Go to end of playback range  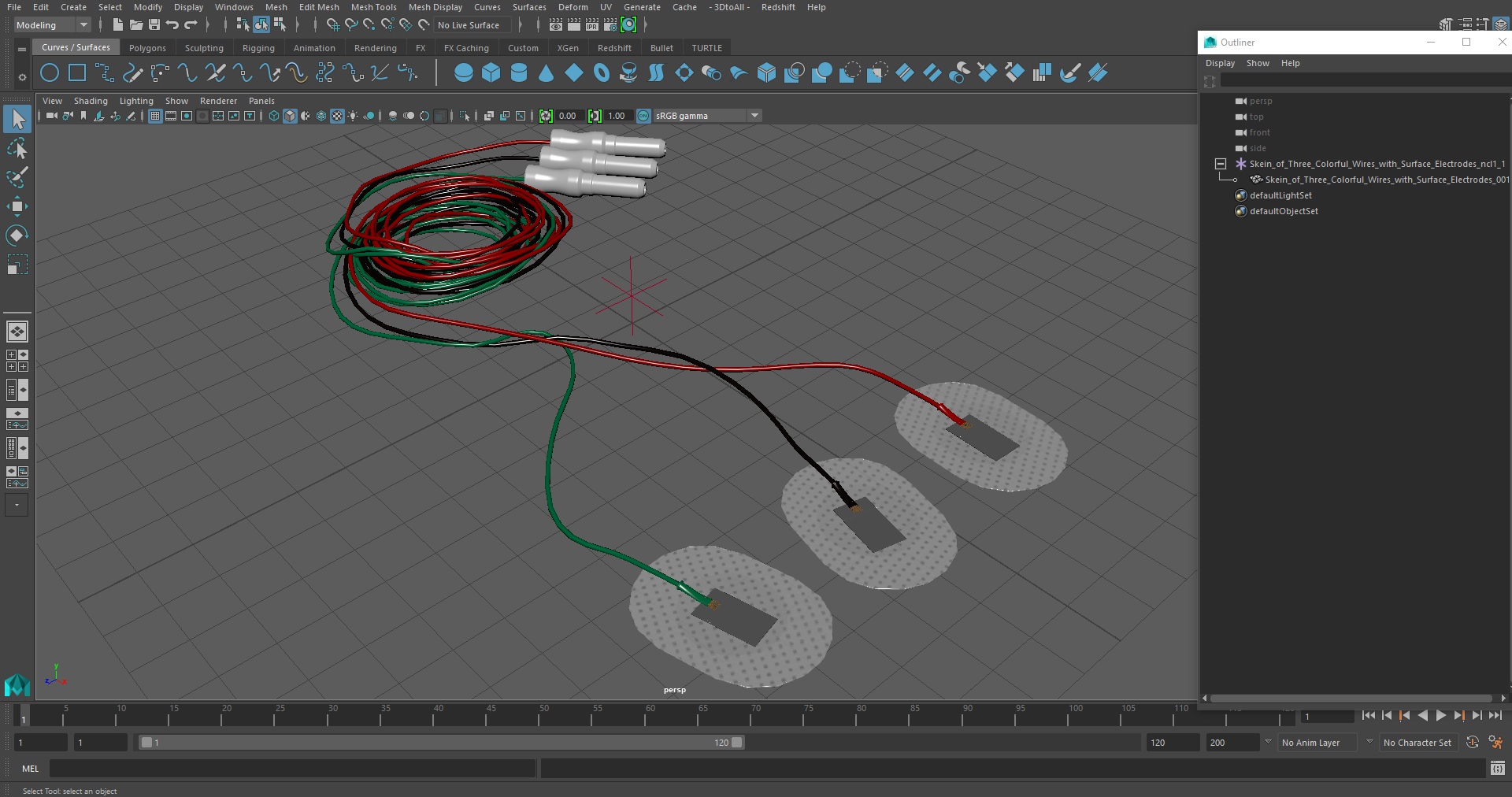tap(1495, 715)
